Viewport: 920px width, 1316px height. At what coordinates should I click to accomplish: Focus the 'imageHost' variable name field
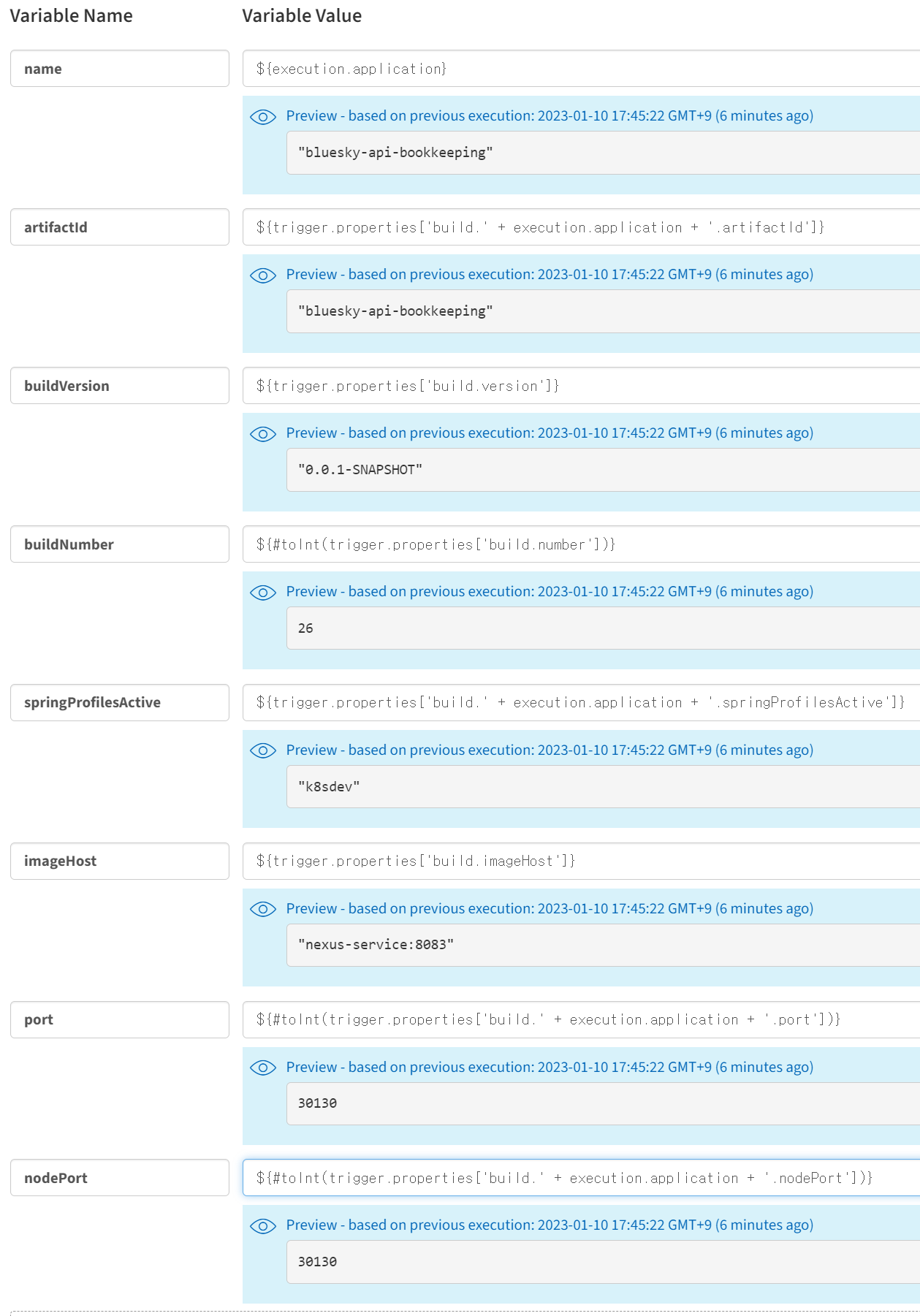[x=120, y=861]
